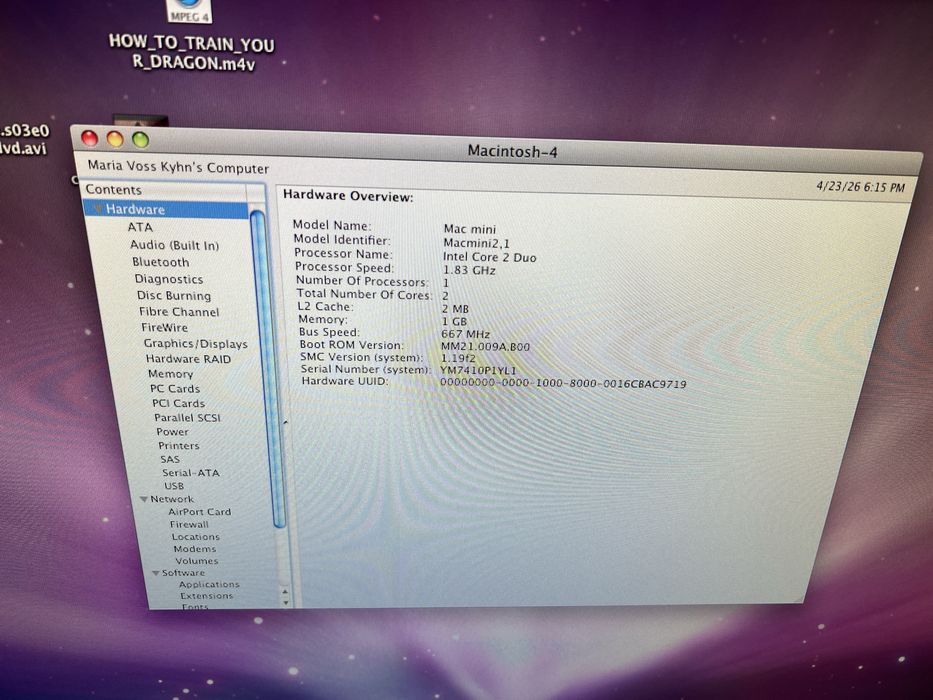
Task: Zoom the window with green button
Action: pos(140,140)
